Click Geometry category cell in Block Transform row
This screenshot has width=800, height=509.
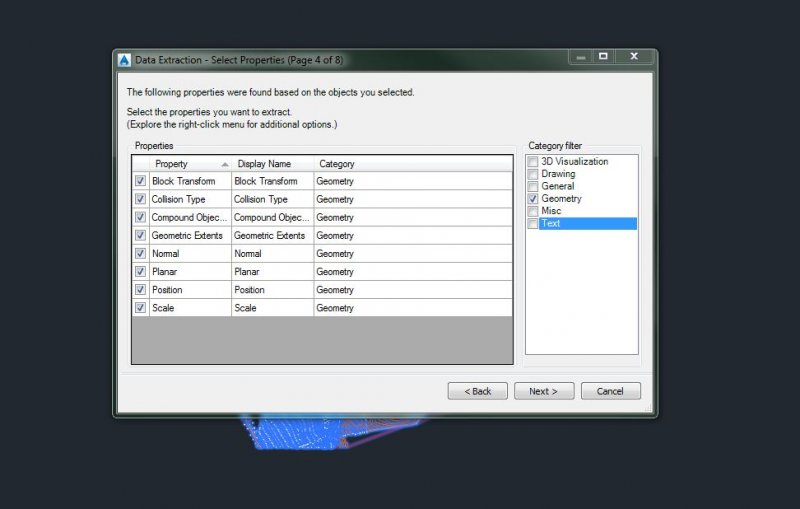[x=413, y=181]
